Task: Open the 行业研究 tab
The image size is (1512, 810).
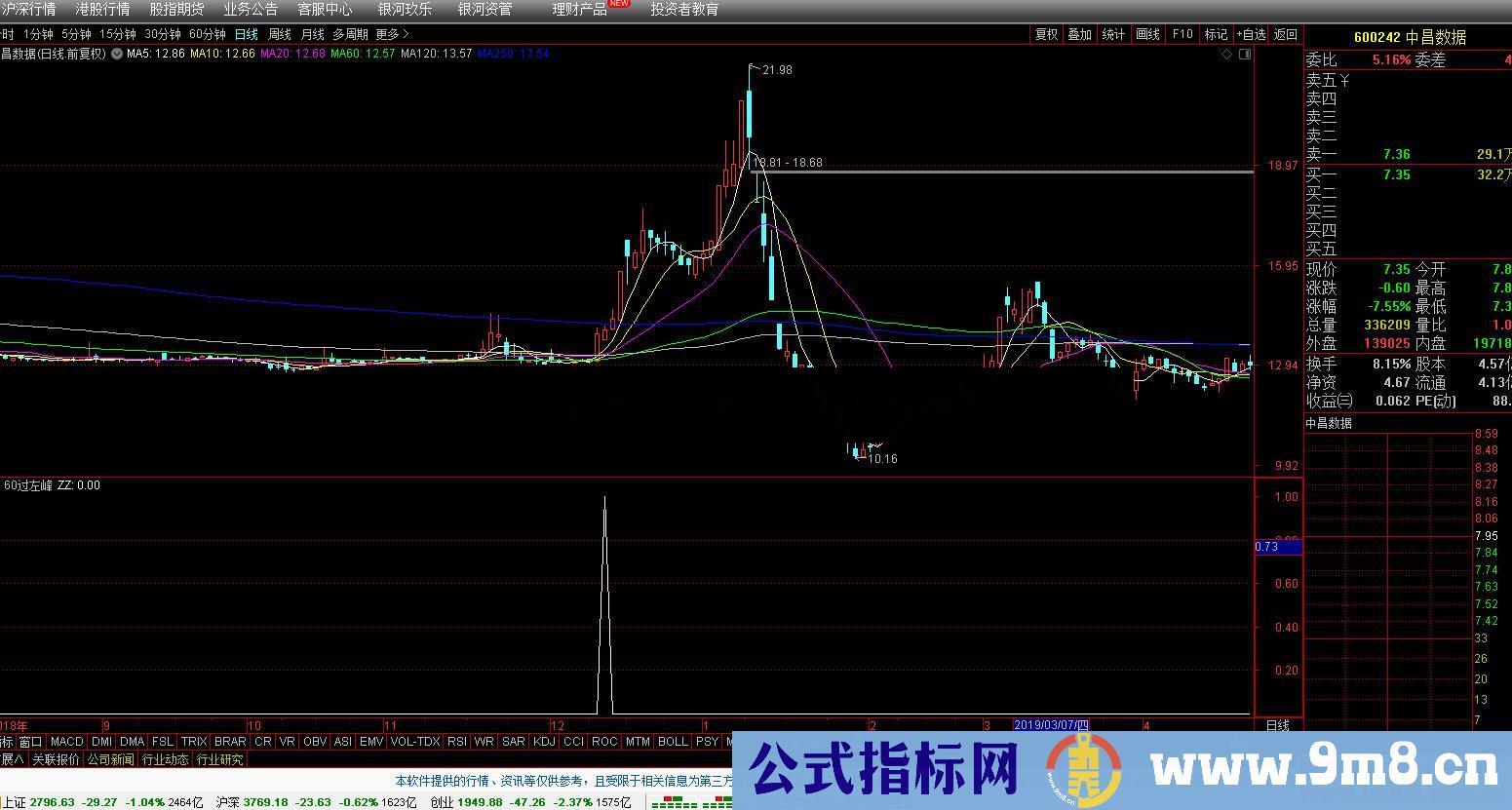Action: 219,759
